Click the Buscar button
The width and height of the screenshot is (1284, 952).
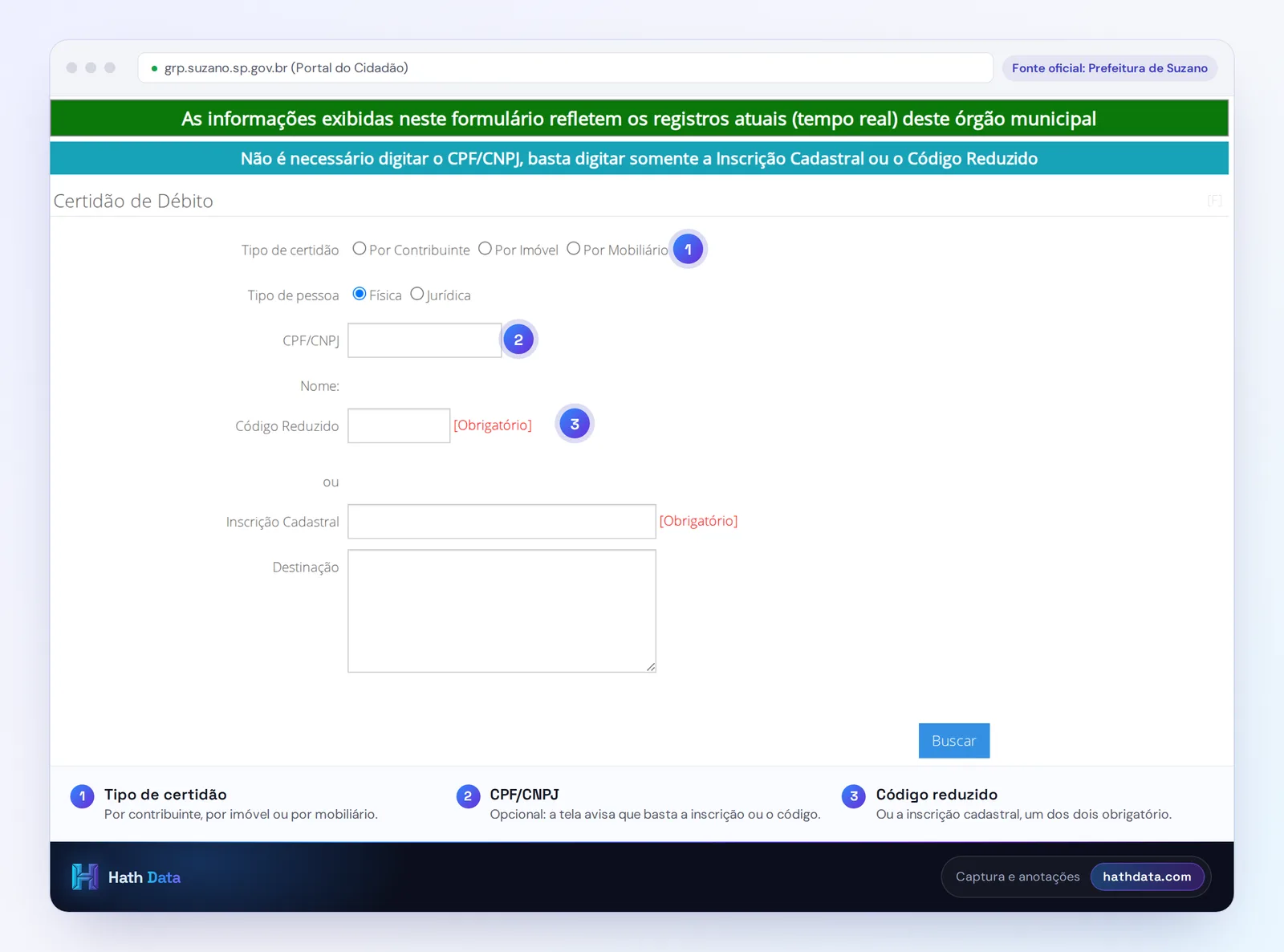click(x=954, y=741)
